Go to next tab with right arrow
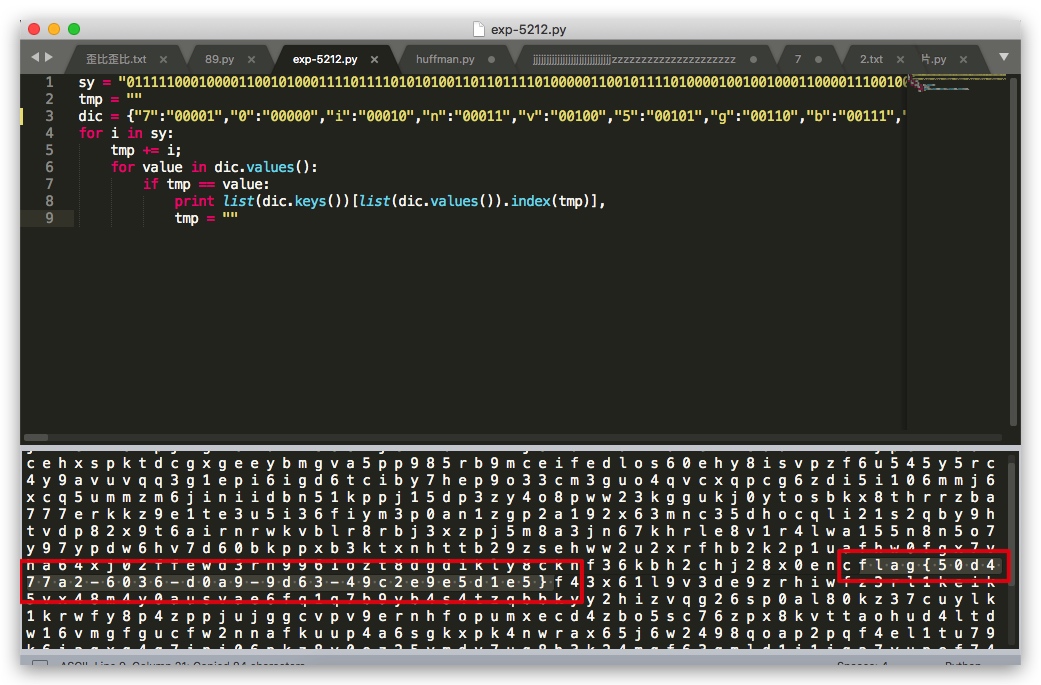The width and height of the screenshot is (1041, 685). (x=48, y=58)
